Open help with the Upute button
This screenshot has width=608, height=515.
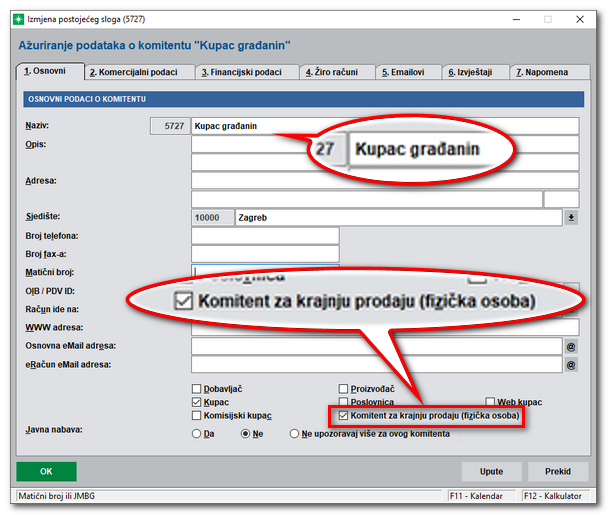[x=491, y=471]
